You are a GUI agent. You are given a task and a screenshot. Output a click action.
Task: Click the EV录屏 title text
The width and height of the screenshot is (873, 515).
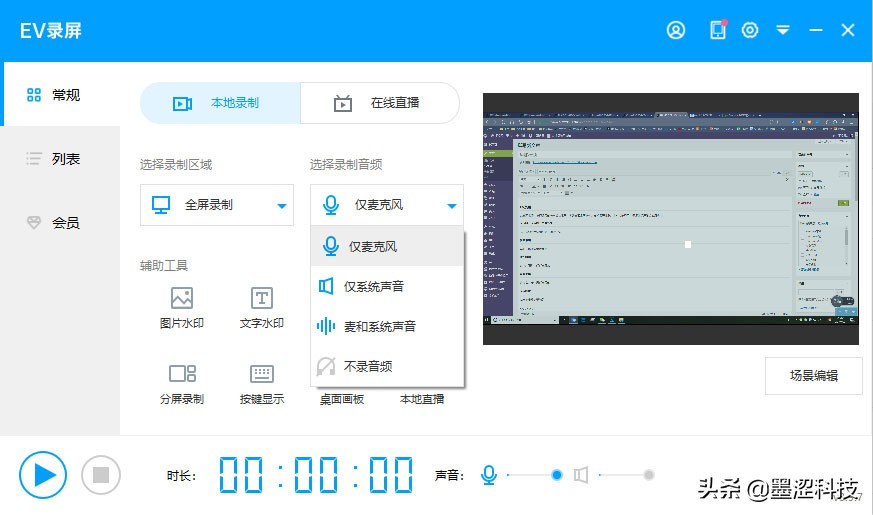coord(51,31)
